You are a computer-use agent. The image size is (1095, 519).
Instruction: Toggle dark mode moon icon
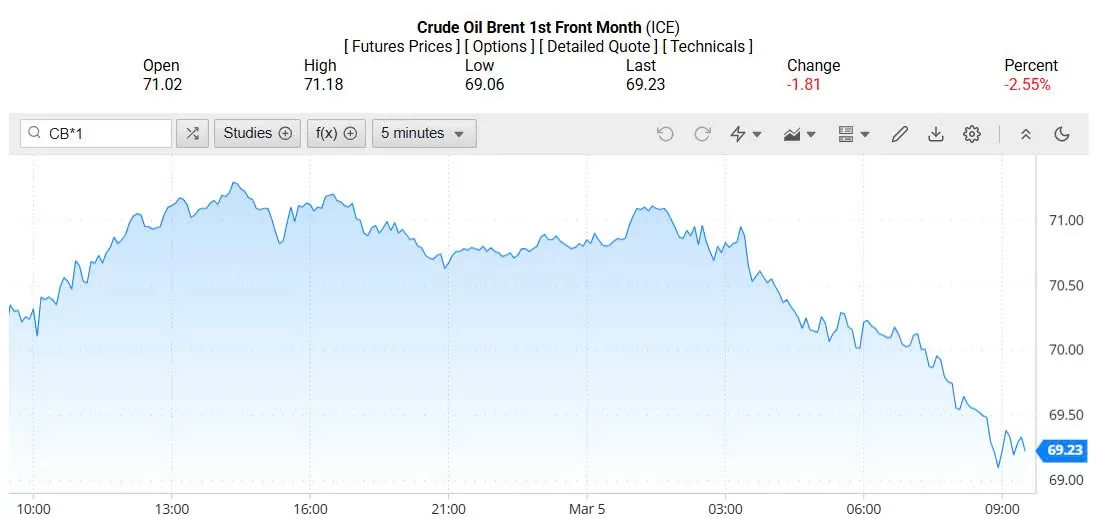(1062, 134)
